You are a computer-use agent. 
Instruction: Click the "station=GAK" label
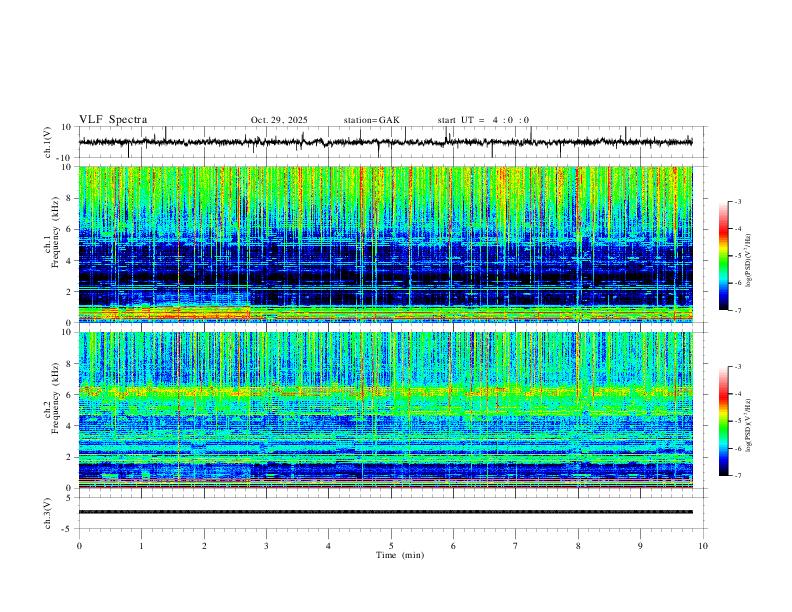click(371, 120)
